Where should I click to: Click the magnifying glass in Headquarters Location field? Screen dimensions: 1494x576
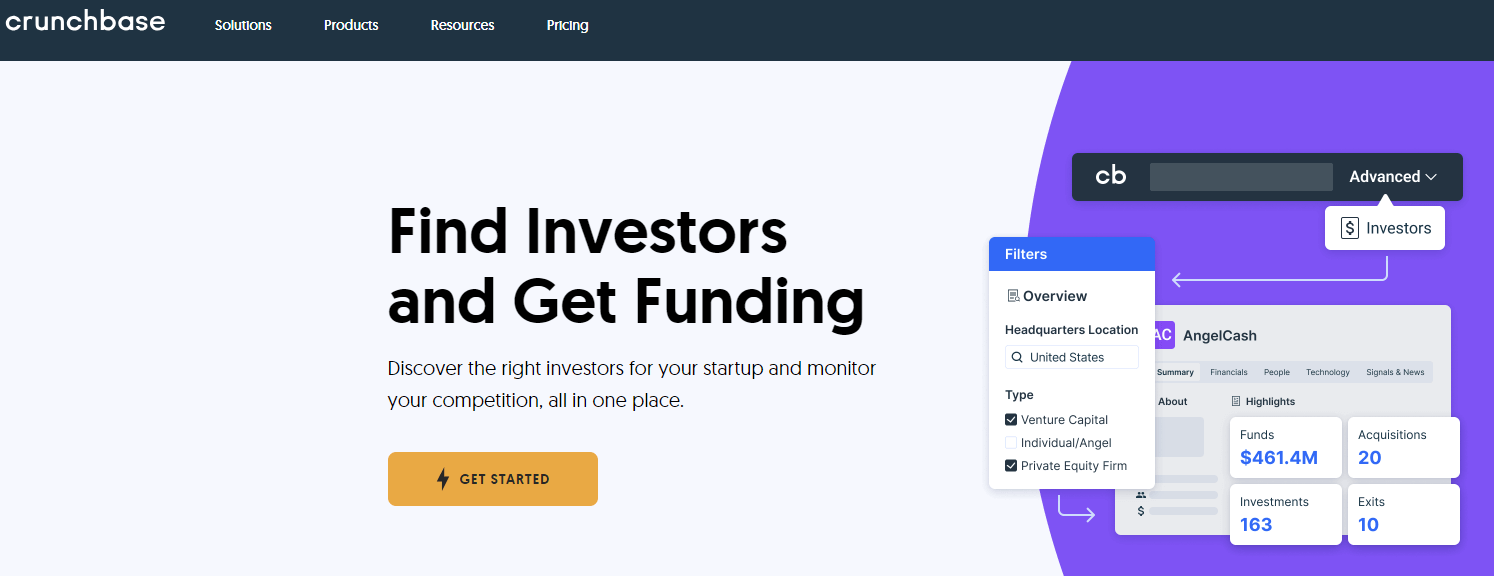(1017, 357)
